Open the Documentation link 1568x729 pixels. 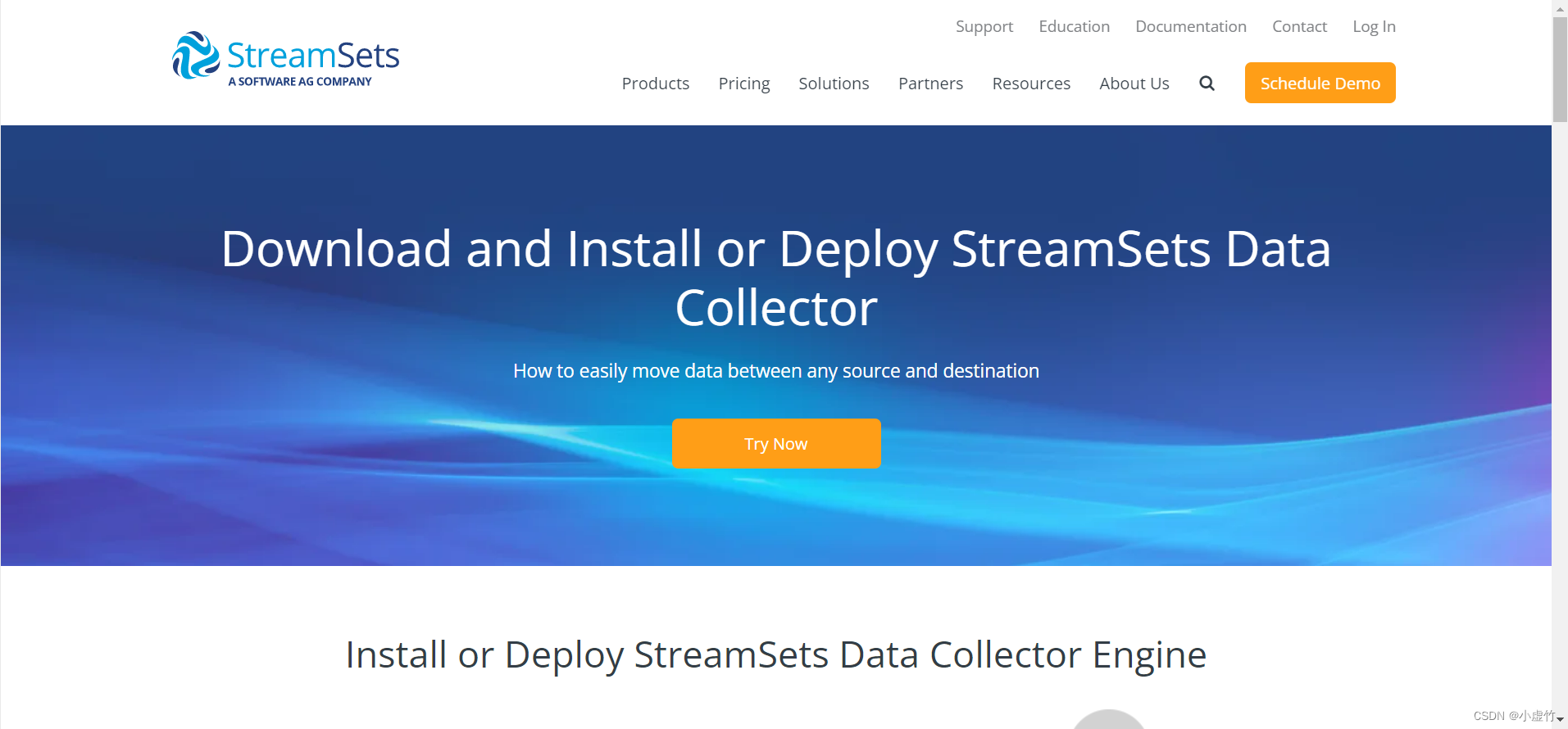1190,26
